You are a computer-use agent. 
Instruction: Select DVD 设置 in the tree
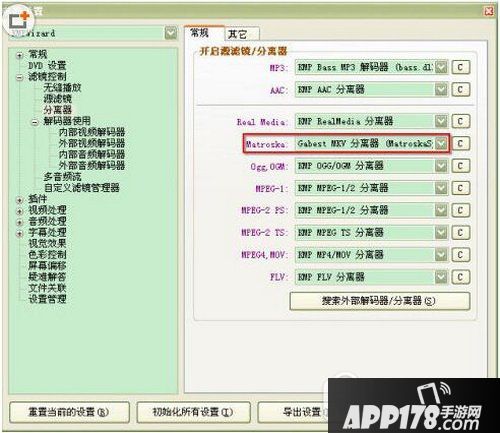pyautogui.click(x=47, y=66)
